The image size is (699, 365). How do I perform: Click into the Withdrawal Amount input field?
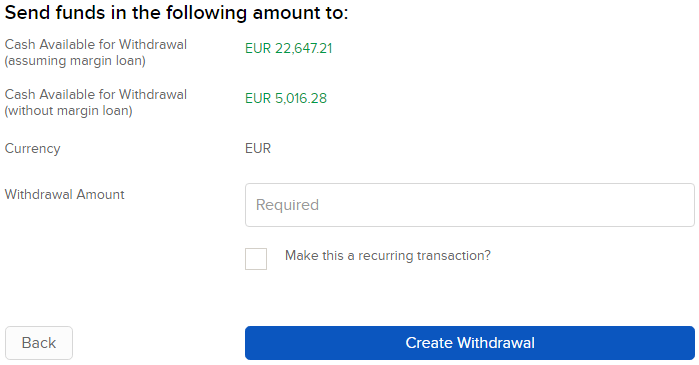[469, 205]
